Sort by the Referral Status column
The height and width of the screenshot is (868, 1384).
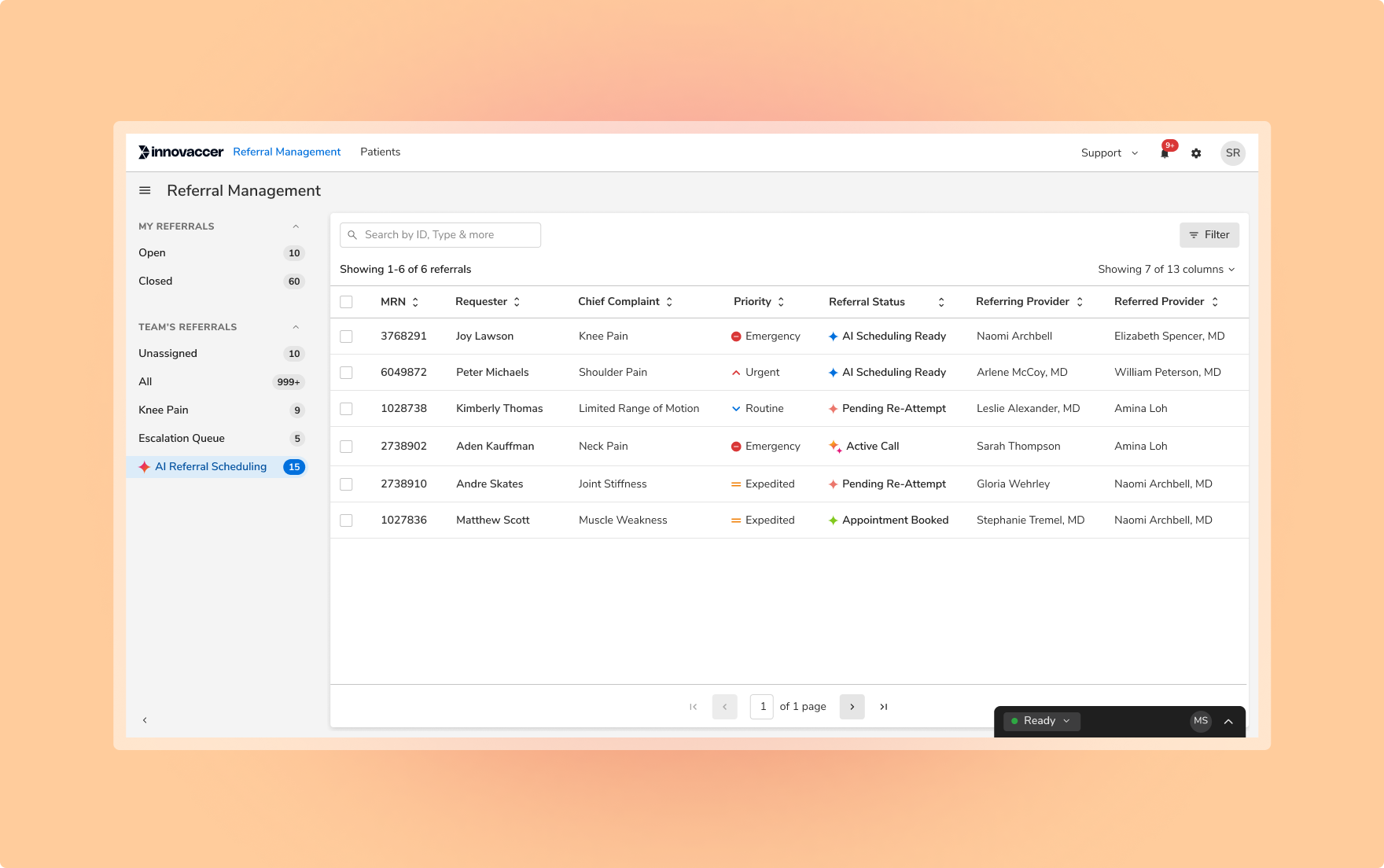(941, 302)
